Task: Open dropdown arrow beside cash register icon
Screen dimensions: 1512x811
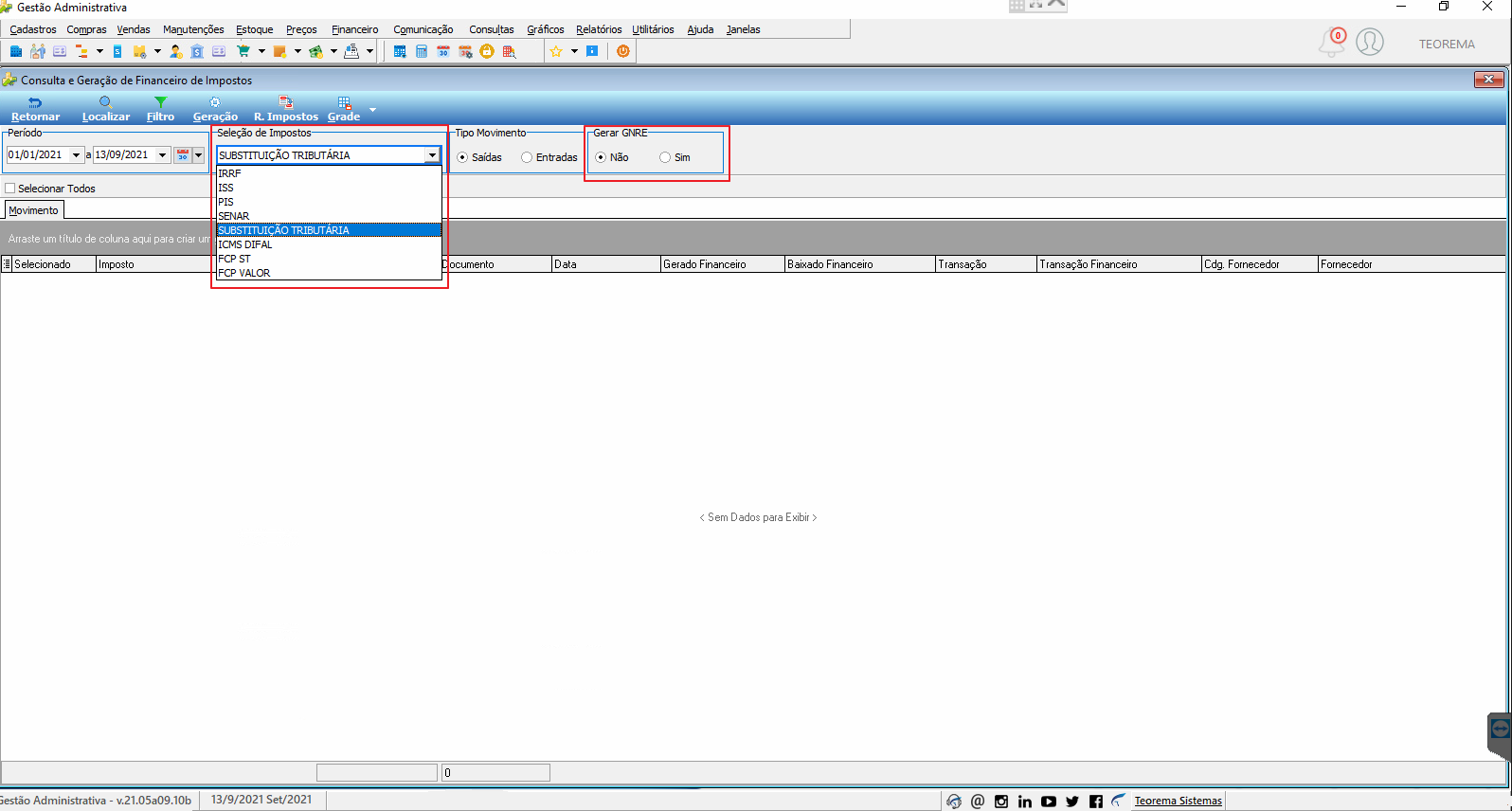Action: [369, 51]
